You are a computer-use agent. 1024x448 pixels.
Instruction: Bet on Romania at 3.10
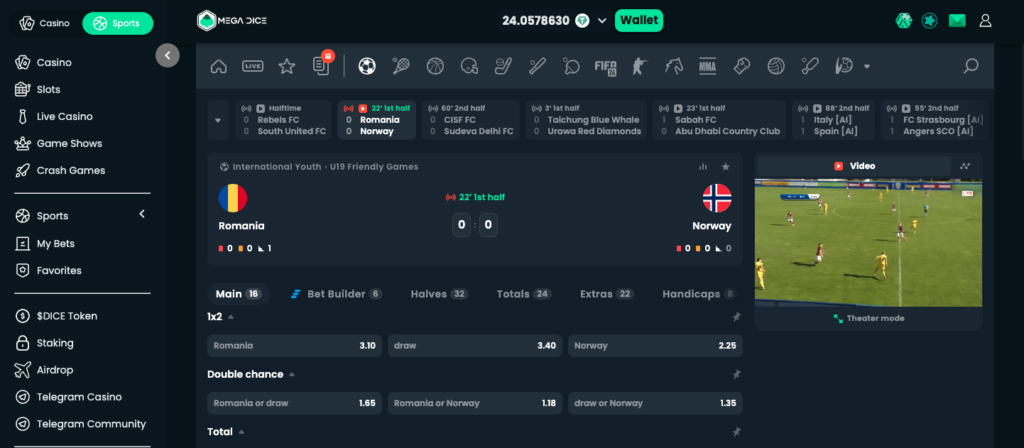tap(295, 345)
